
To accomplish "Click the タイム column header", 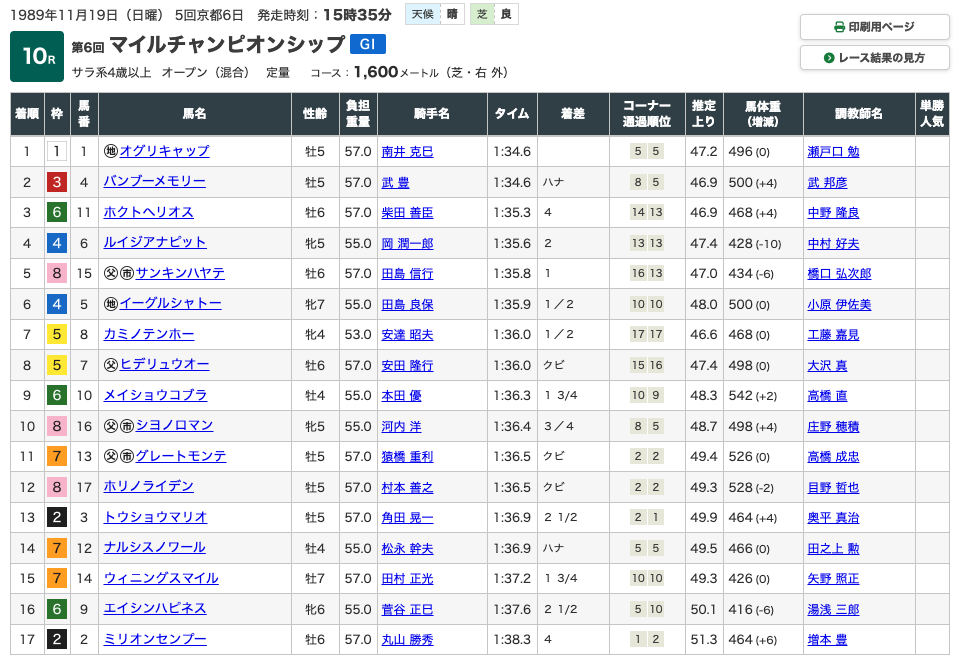I will [x=512, y=114].
